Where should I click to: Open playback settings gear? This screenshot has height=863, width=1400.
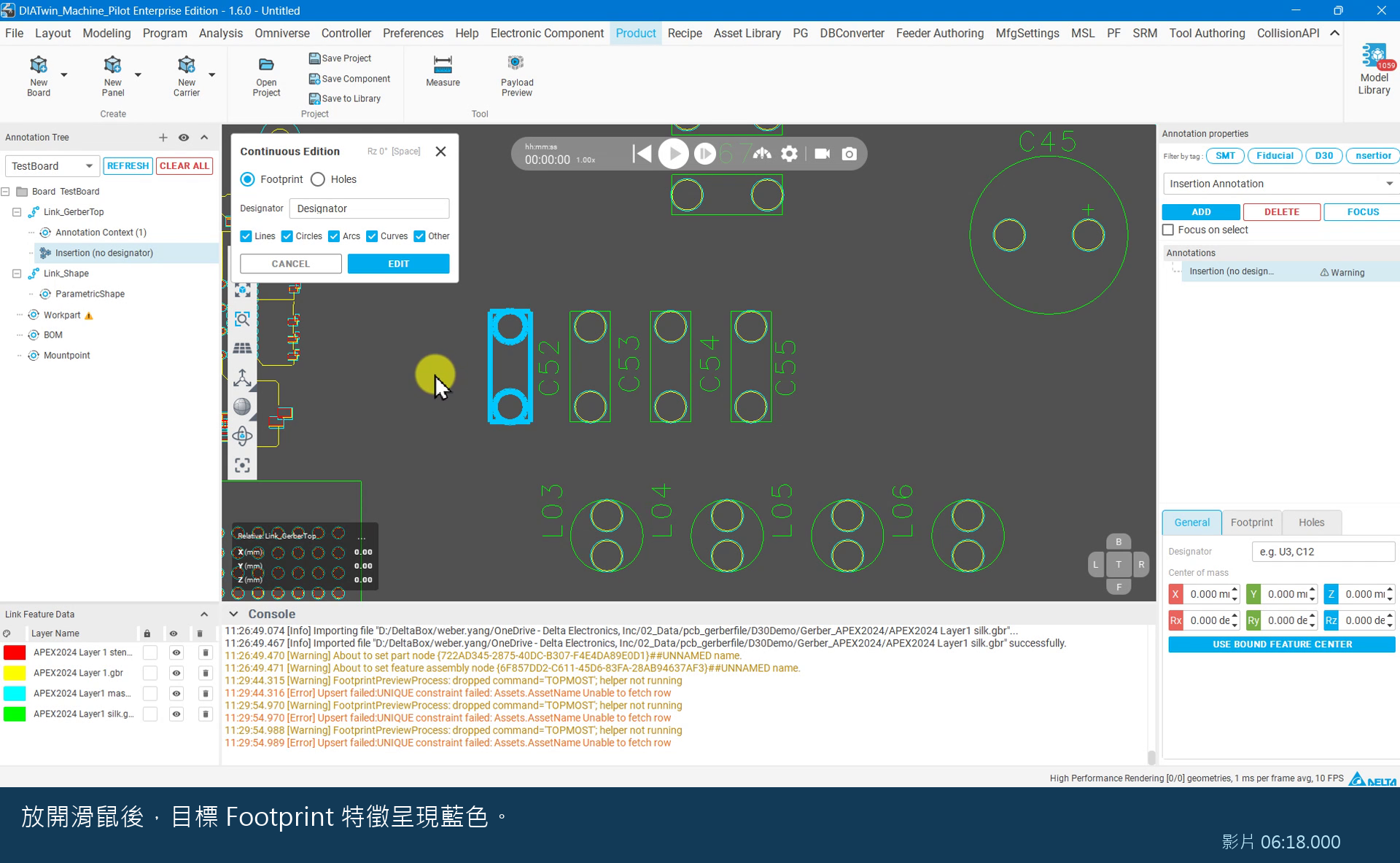click(x=790, y=154)
